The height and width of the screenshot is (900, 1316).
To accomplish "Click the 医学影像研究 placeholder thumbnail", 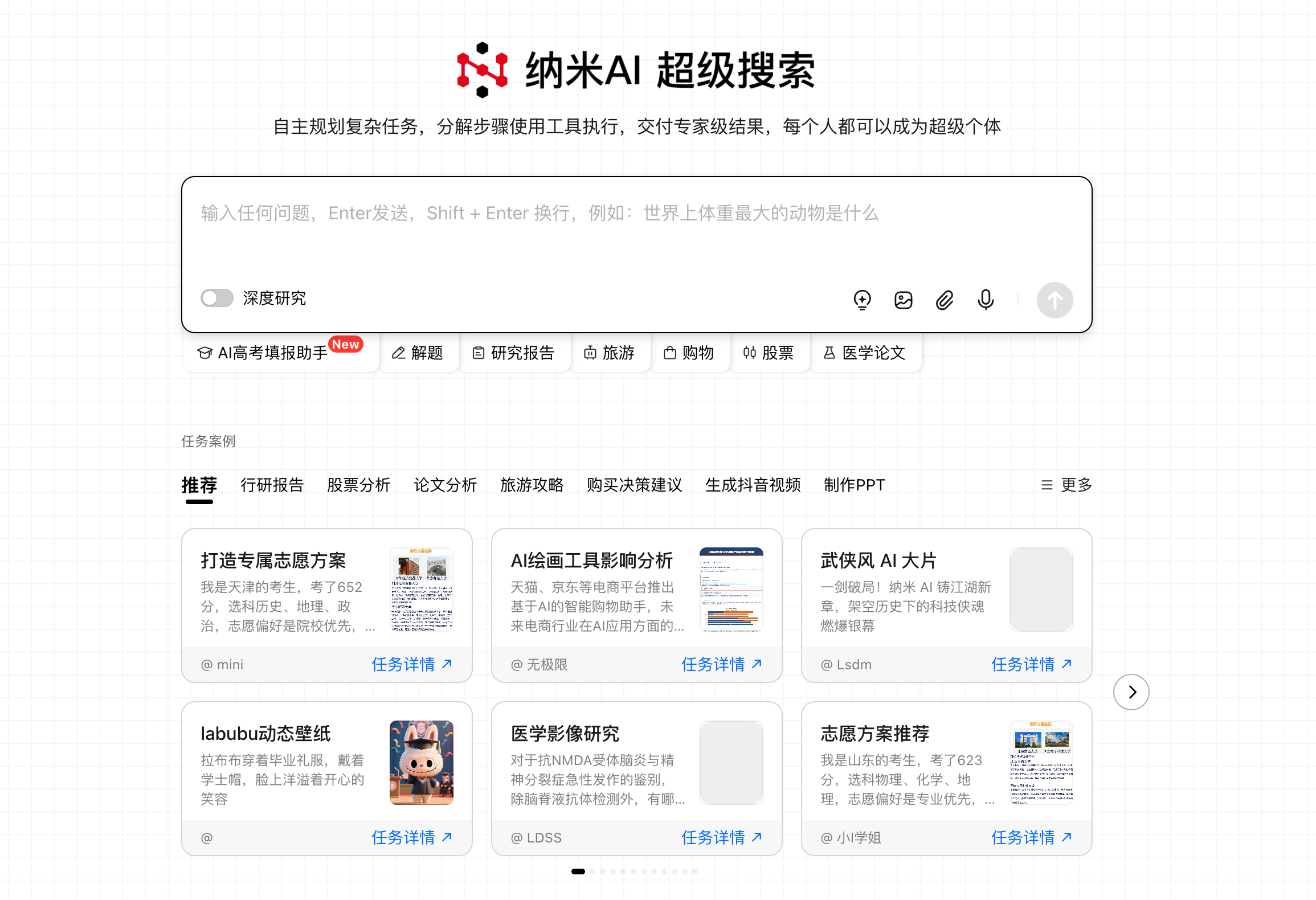I will (731, 763).
